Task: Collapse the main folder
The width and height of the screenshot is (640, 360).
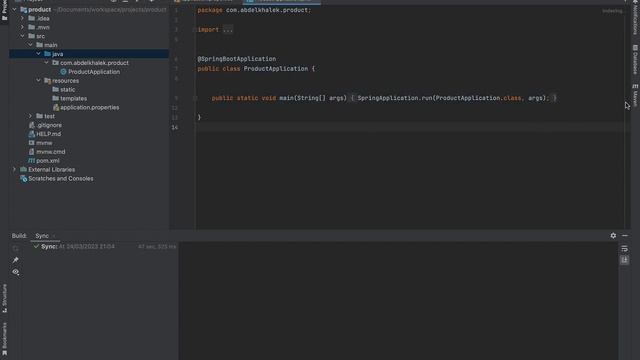Action: point(31,45)
